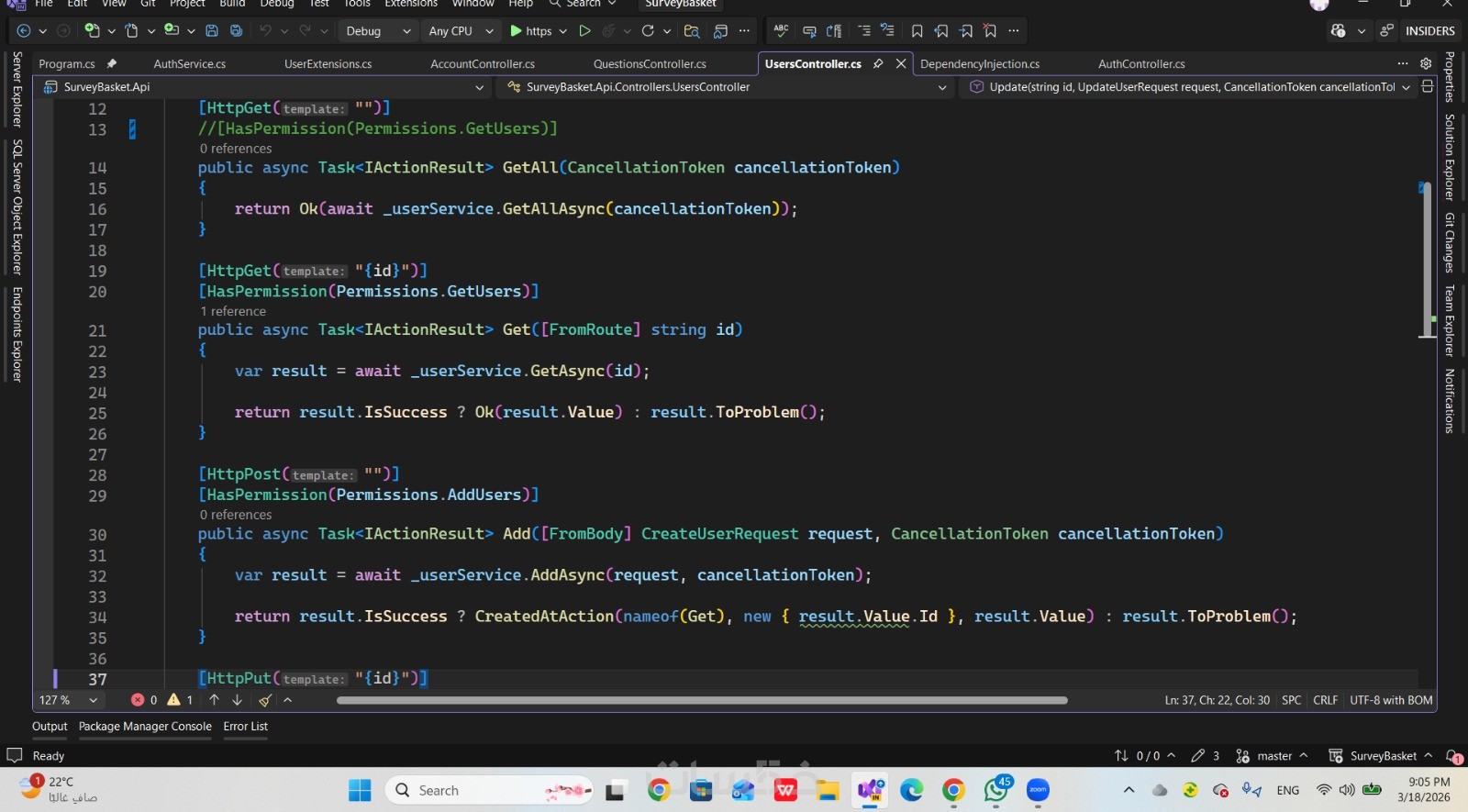This screenshot has width=1468, height=812.
Task: Open the 127 % zoom level dropdown
Action: point(69,700)
